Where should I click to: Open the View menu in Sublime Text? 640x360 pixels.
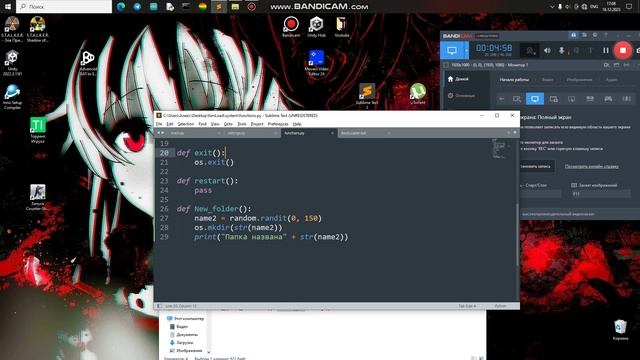(215, 124)
